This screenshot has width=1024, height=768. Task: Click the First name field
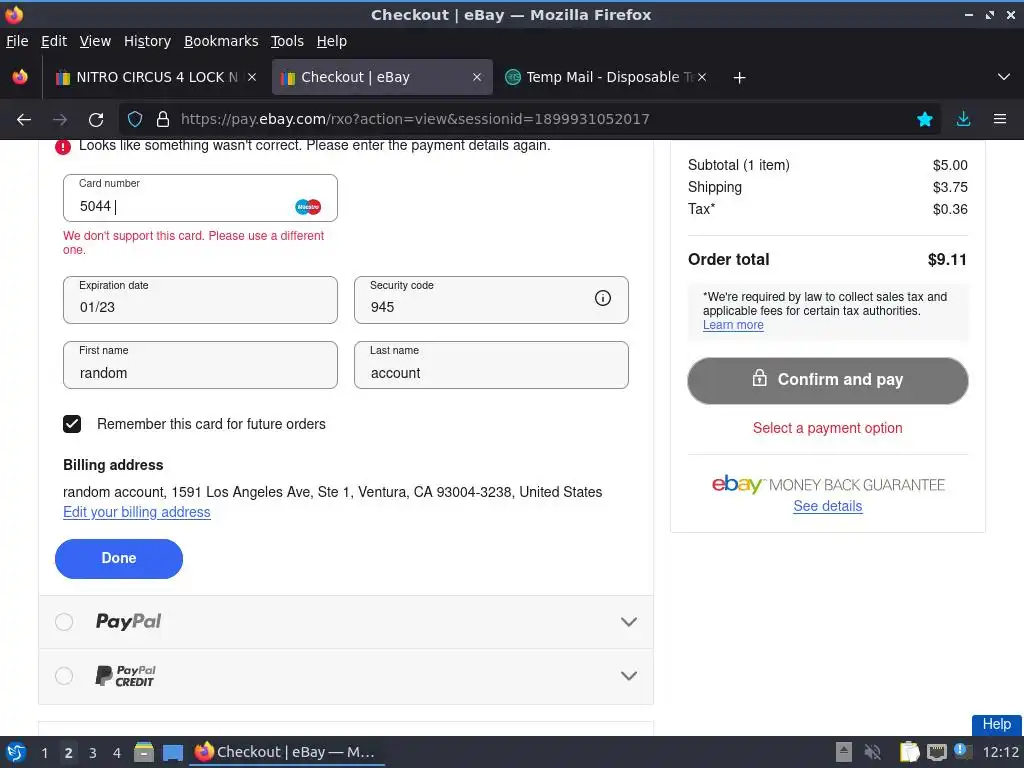(x=200, y=365)
